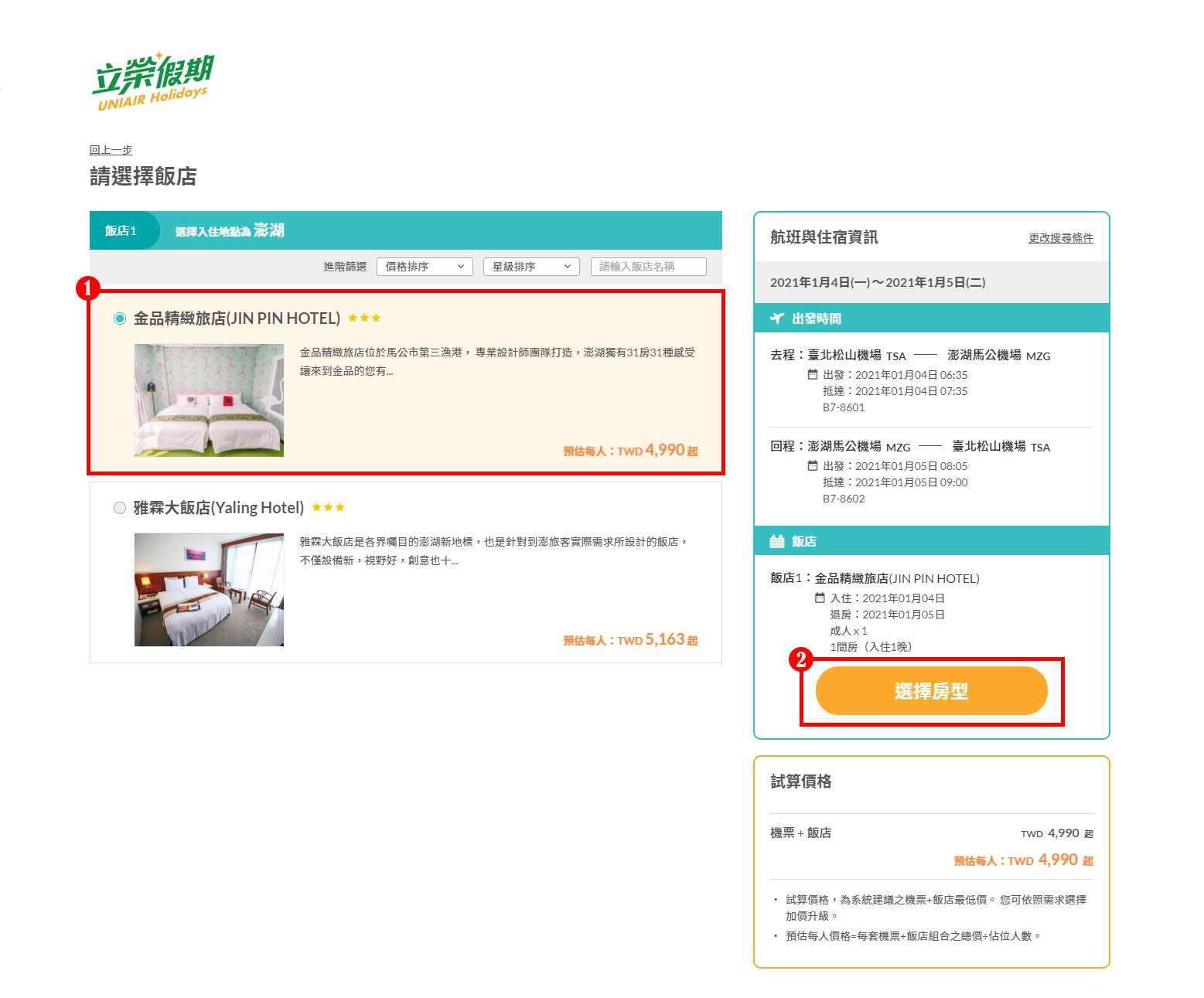Viewport: 1204px width, 998px height.
Task: Select the 金品精緻旅店 JIN PIN HOTEL radio button
Action: point(120,318)
